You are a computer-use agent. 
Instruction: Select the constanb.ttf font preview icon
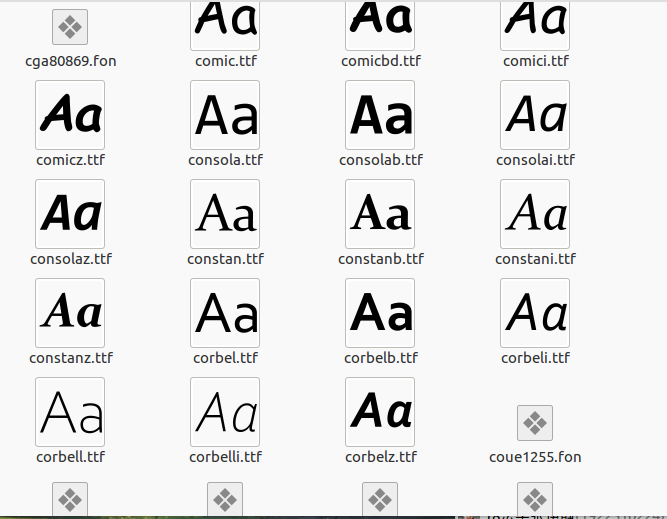tap(380, 214)
